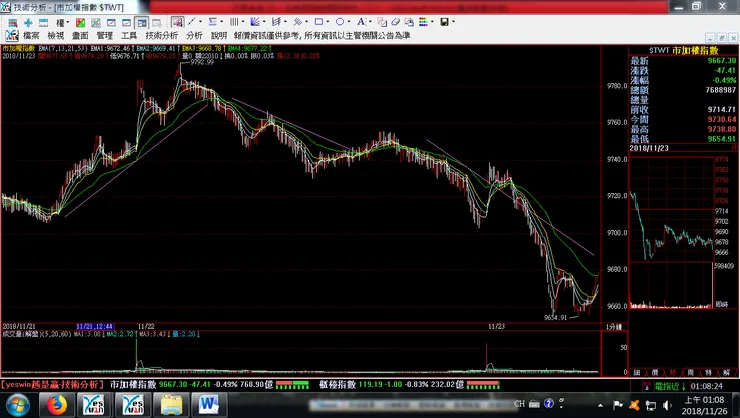
Task: Open the 說明 menu
Action: tap(219, 35)
